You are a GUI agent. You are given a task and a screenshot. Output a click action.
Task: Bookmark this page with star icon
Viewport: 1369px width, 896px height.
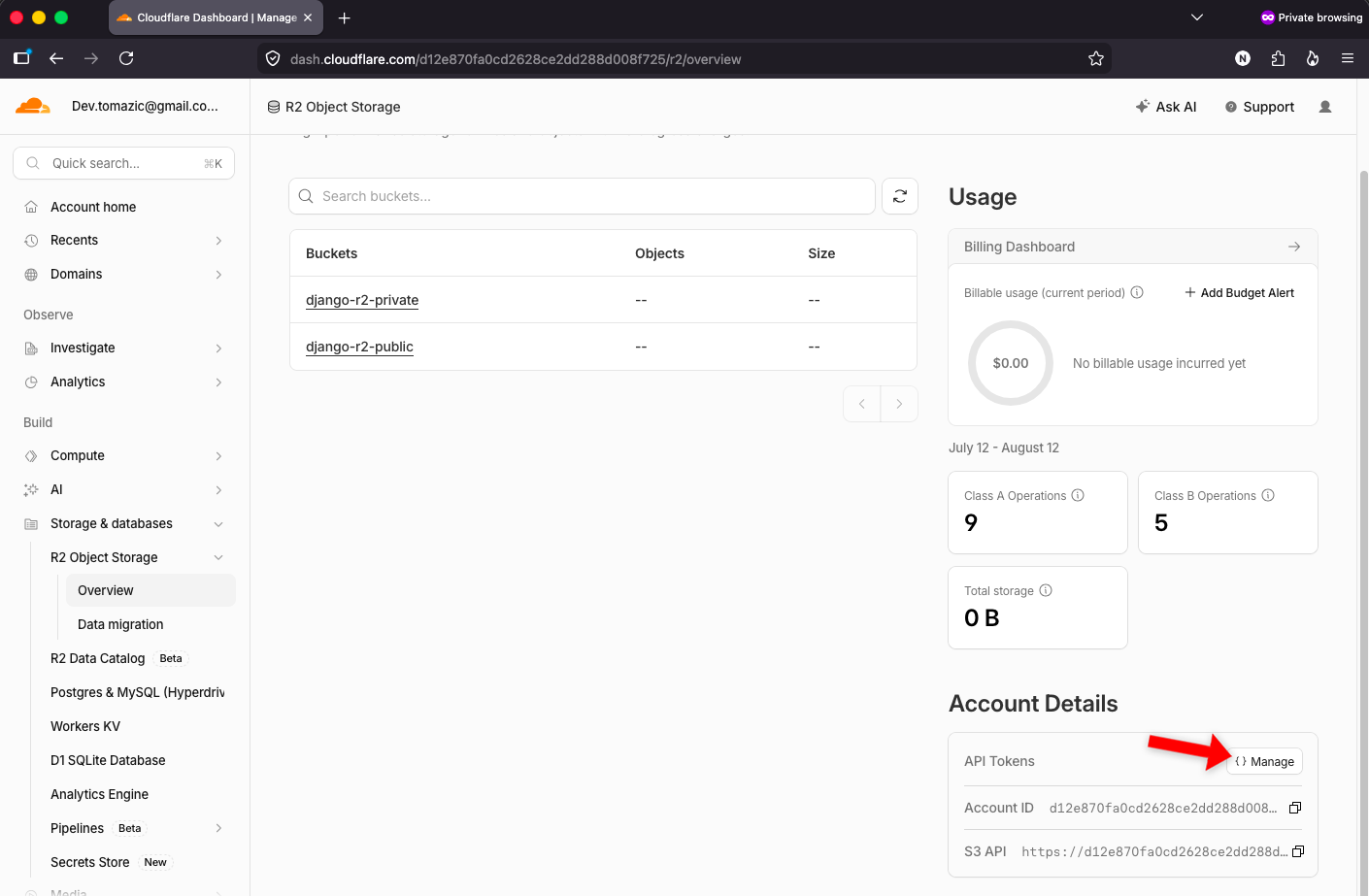tap(1096, 59)
